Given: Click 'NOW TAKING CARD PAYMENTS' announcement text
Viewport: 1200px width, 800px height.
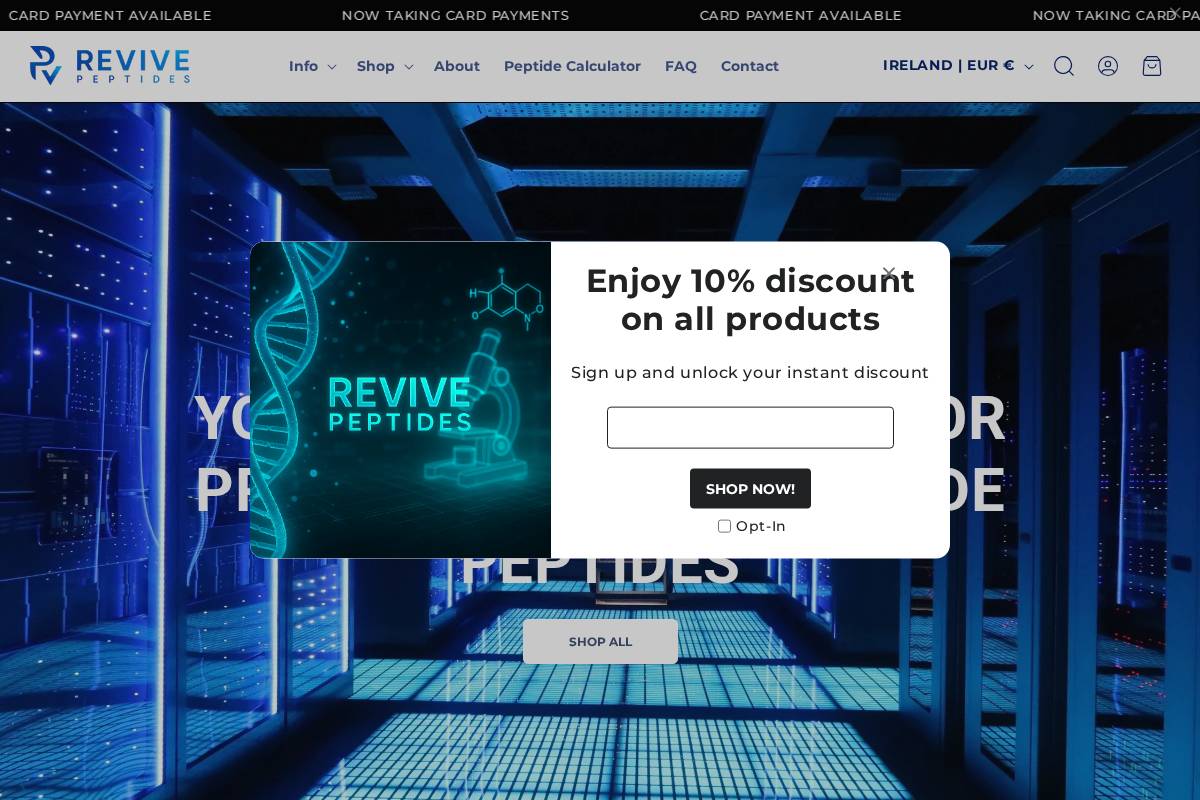Looking at the screenshot, I should click(x=455, y=15).
